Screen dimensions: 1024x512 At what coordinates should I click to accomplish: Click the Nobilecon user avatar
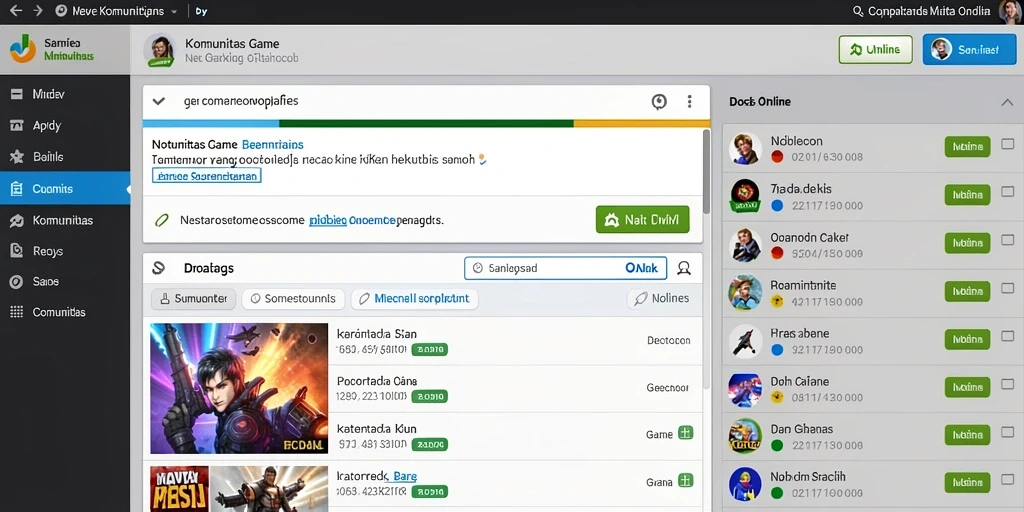tap(745, 148)
